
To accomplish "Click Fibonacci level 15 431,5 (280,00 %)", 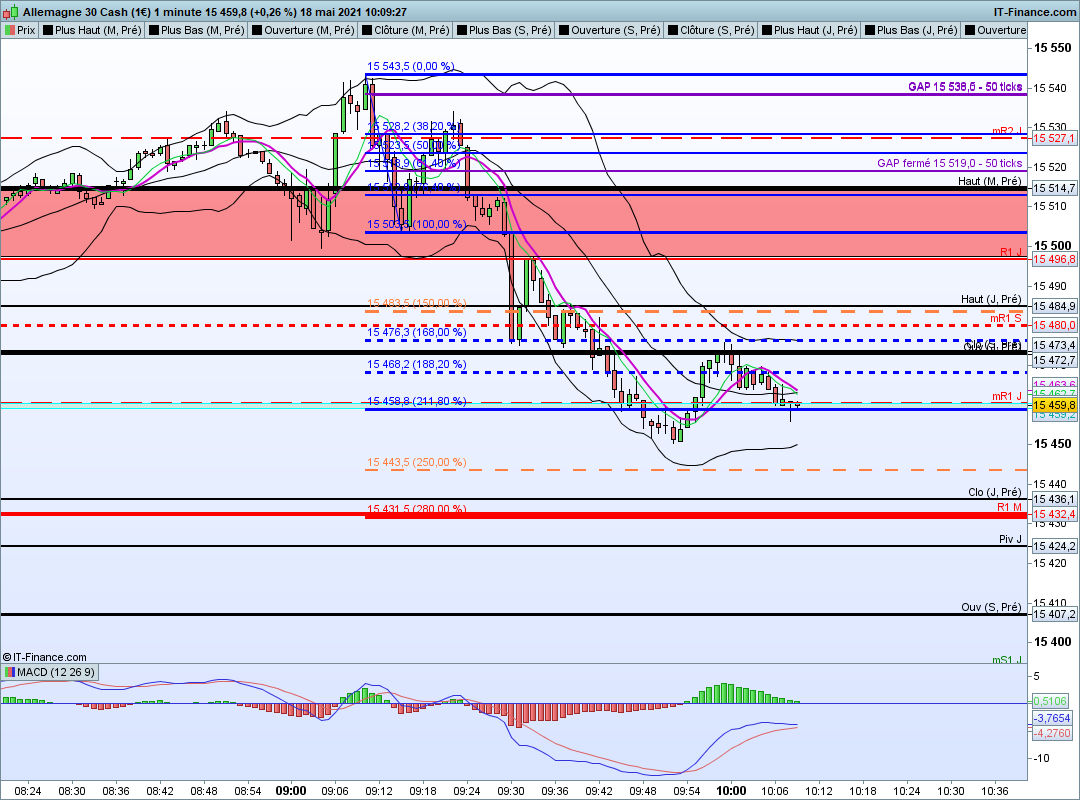I will pyautogui.click(x=416, y=509).
